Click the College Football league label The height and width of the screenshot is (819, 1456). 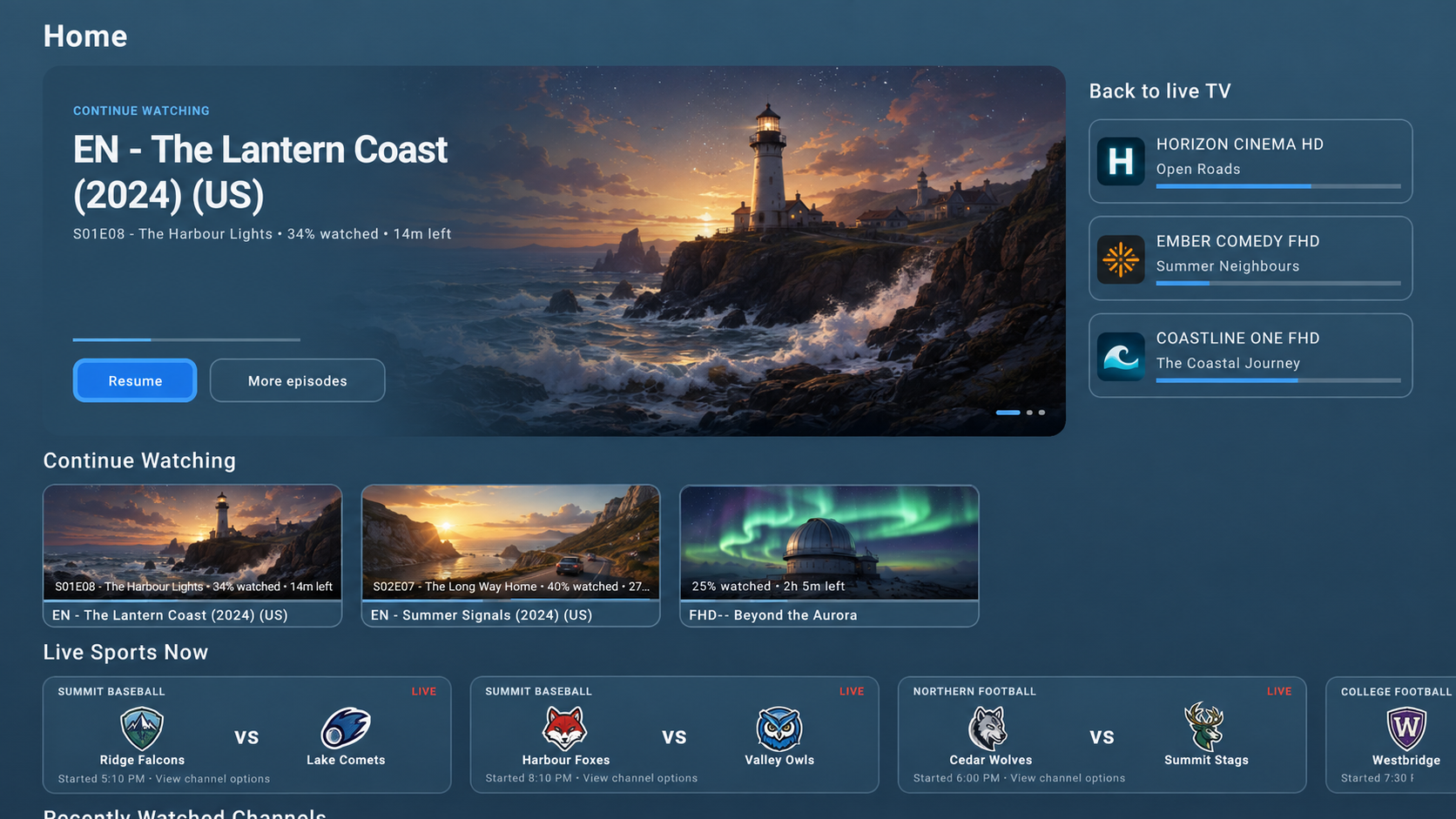[x=1396, y=692]
